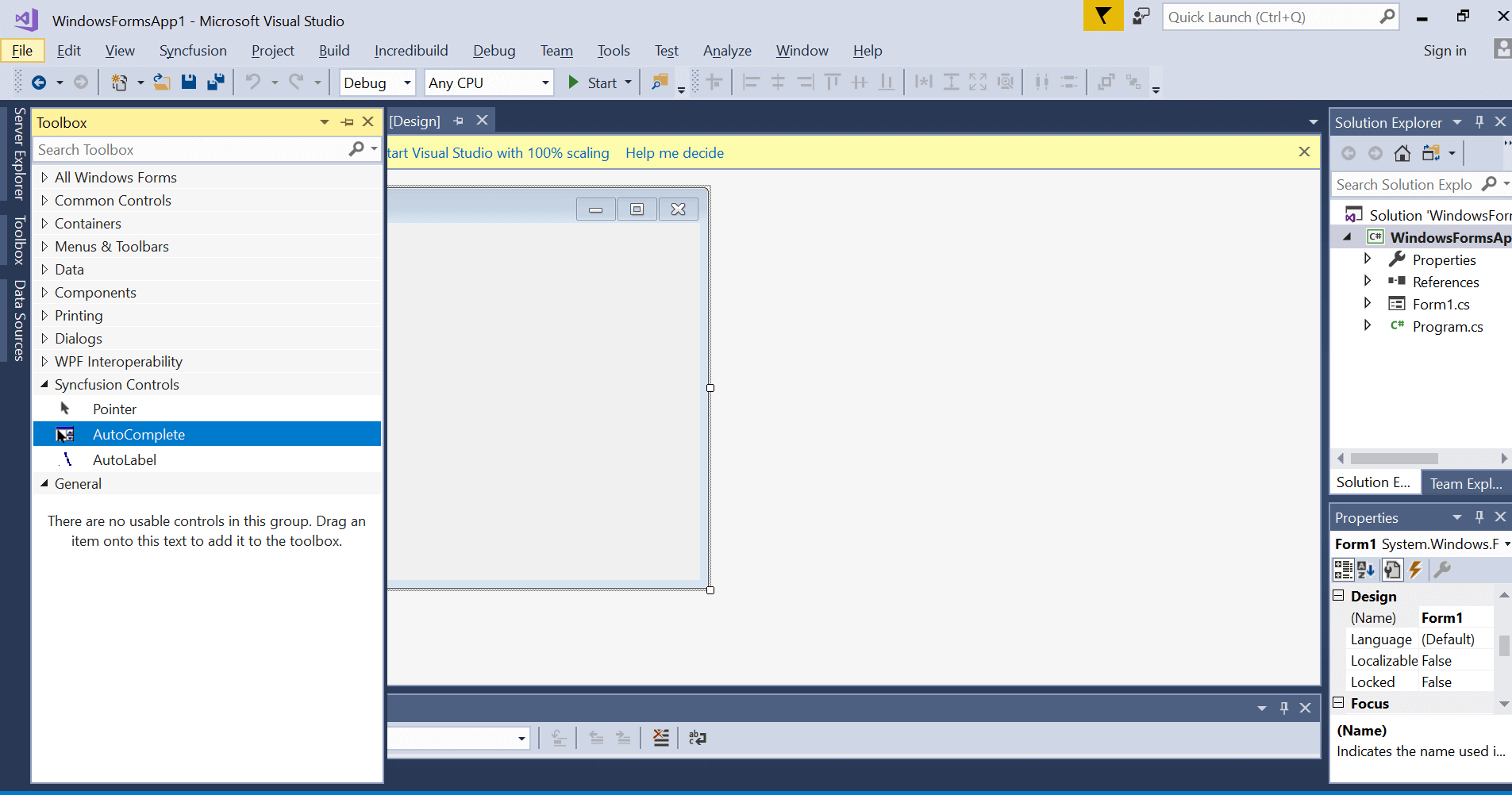This screenshot has height=795, width=1512.
Task: Toggle Categorized view in the Properties panel
Action: tap(1344, 570)
